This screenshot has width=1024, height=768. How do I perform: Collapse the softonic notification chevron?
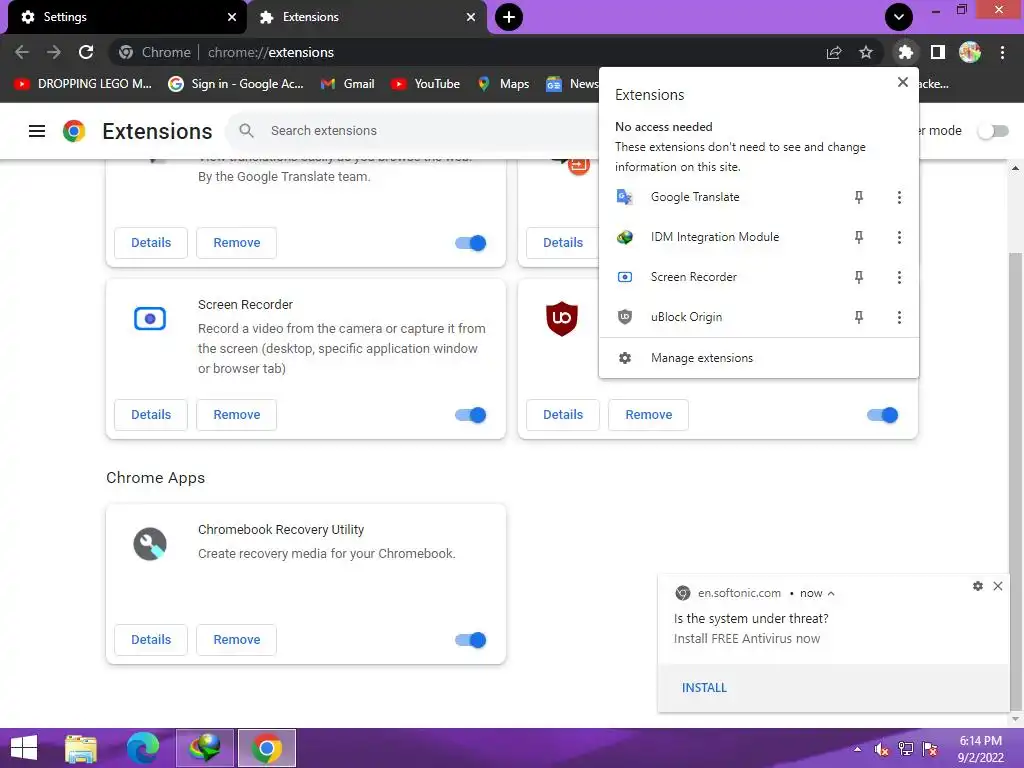[x=831, y=594]
